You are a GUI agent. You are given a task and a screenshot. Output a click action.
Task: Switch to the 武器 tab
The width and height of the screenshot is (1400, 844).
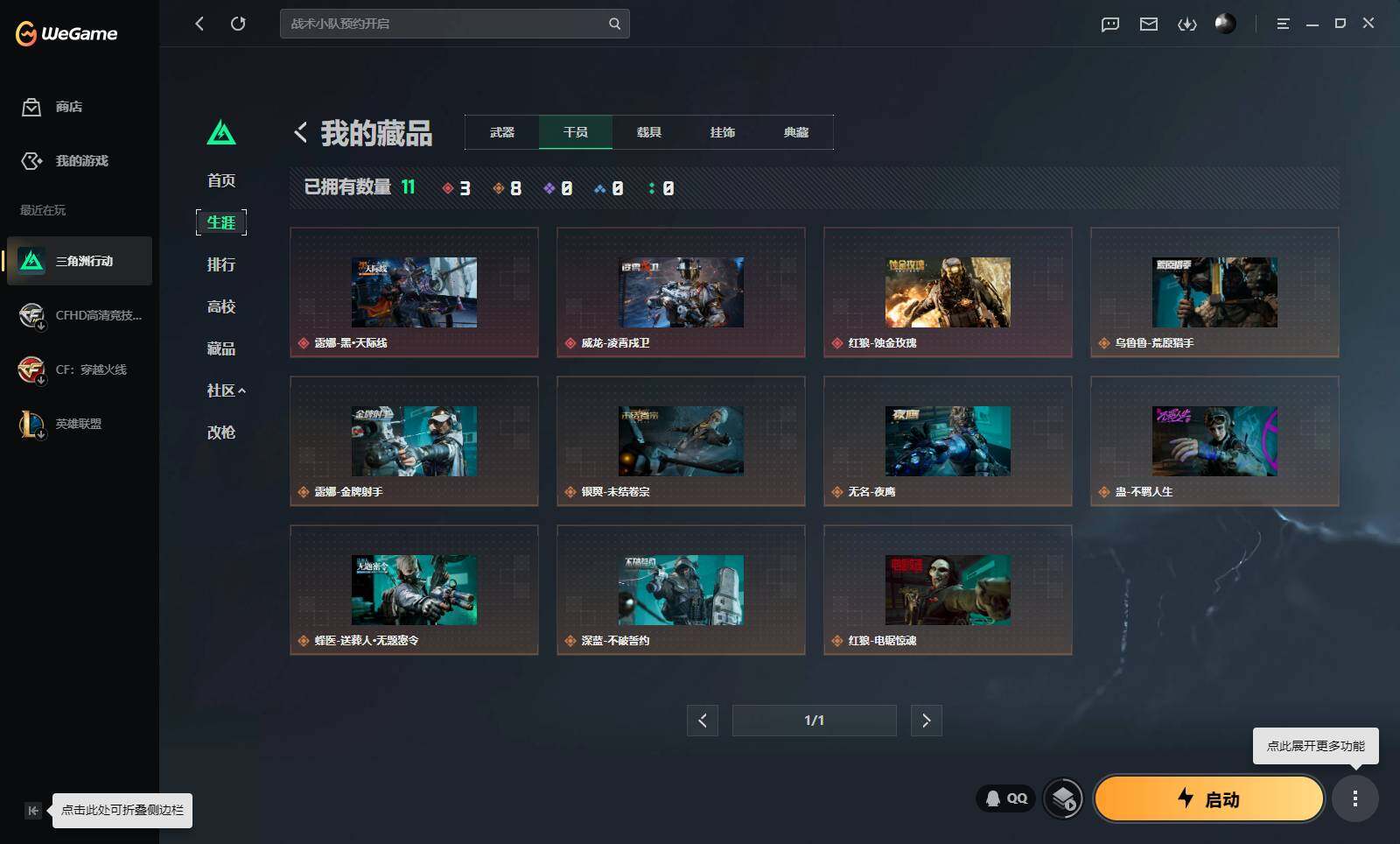[x=502, y=132]
